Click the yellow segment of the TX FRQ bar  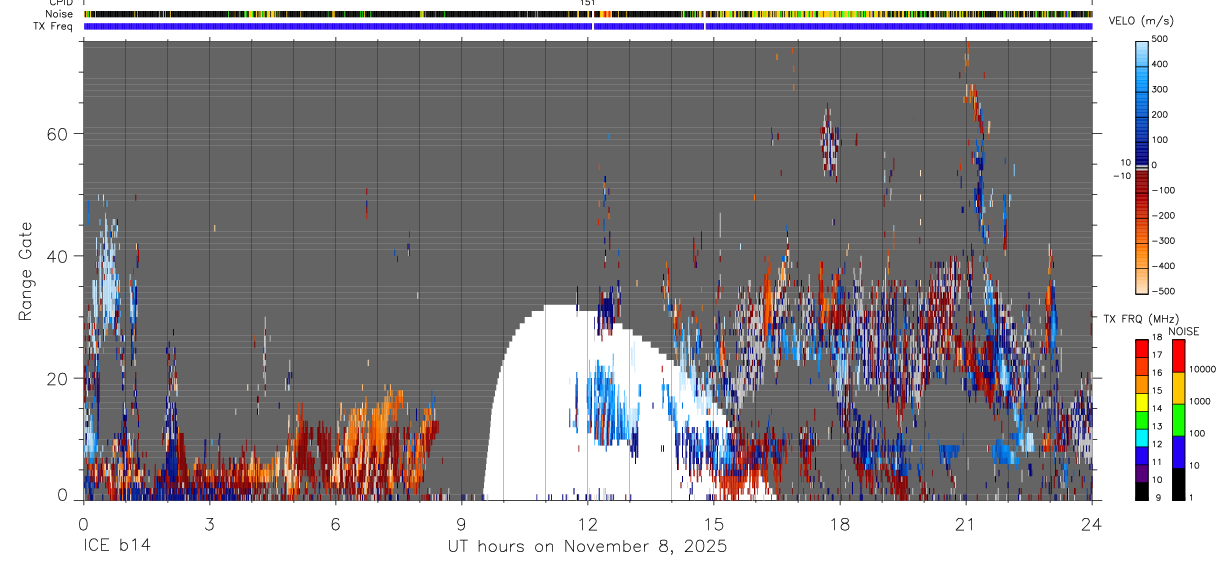[1141, 400]
